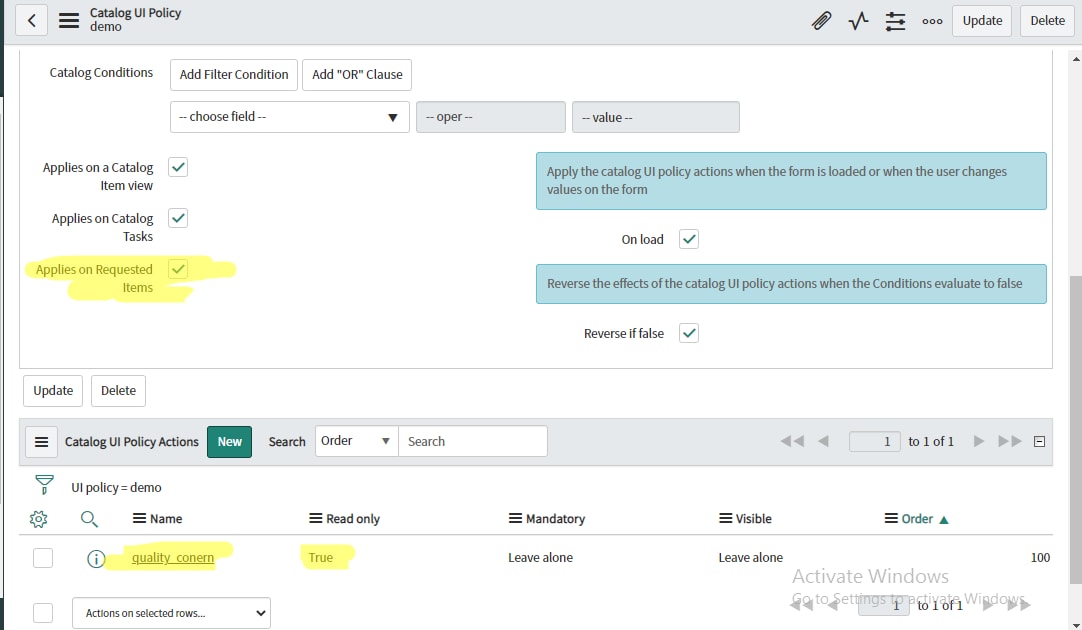This screenshot has height=630, width=1082.
Task: Click the back arrow at top left
Action: click(x=31, y=20)
